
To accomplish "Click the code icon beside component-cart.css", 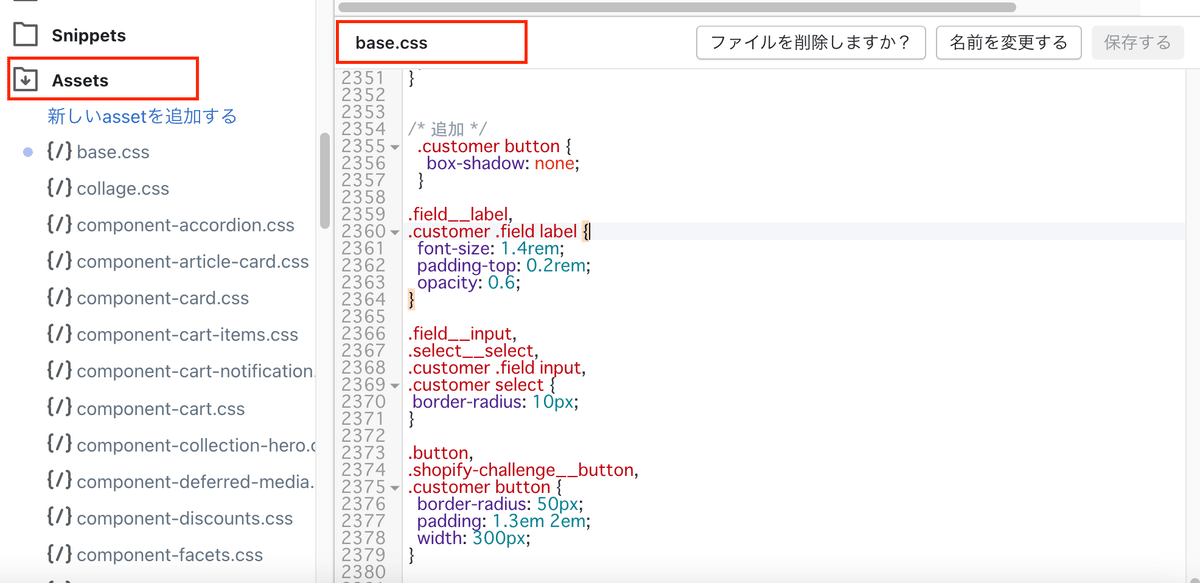I will [x=59, y=408].
